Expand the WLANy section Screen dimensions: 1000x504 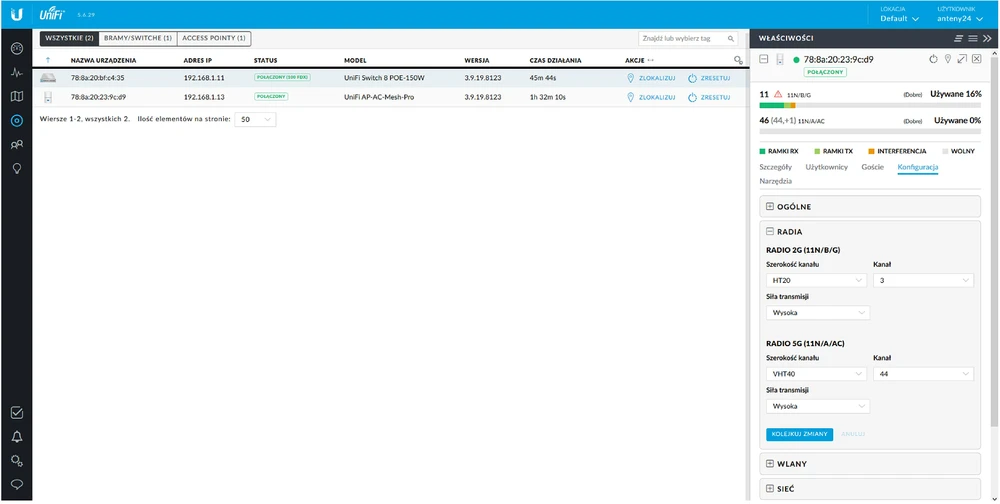[x=770, y=464]
